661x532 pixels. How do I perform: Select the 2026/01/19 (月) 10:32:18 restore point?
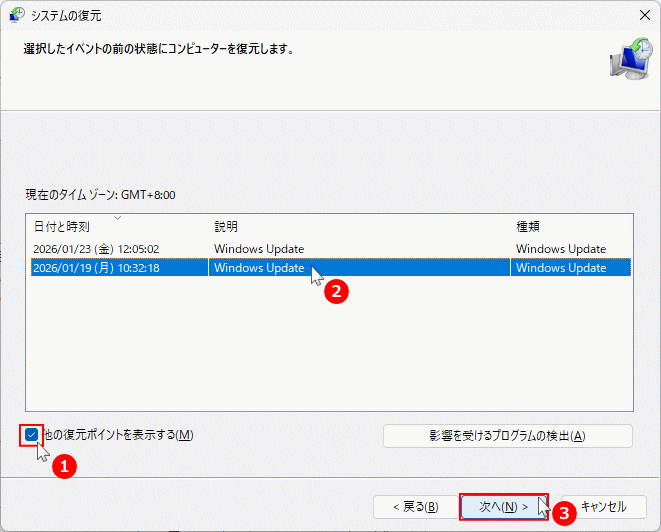click(331, 268)
